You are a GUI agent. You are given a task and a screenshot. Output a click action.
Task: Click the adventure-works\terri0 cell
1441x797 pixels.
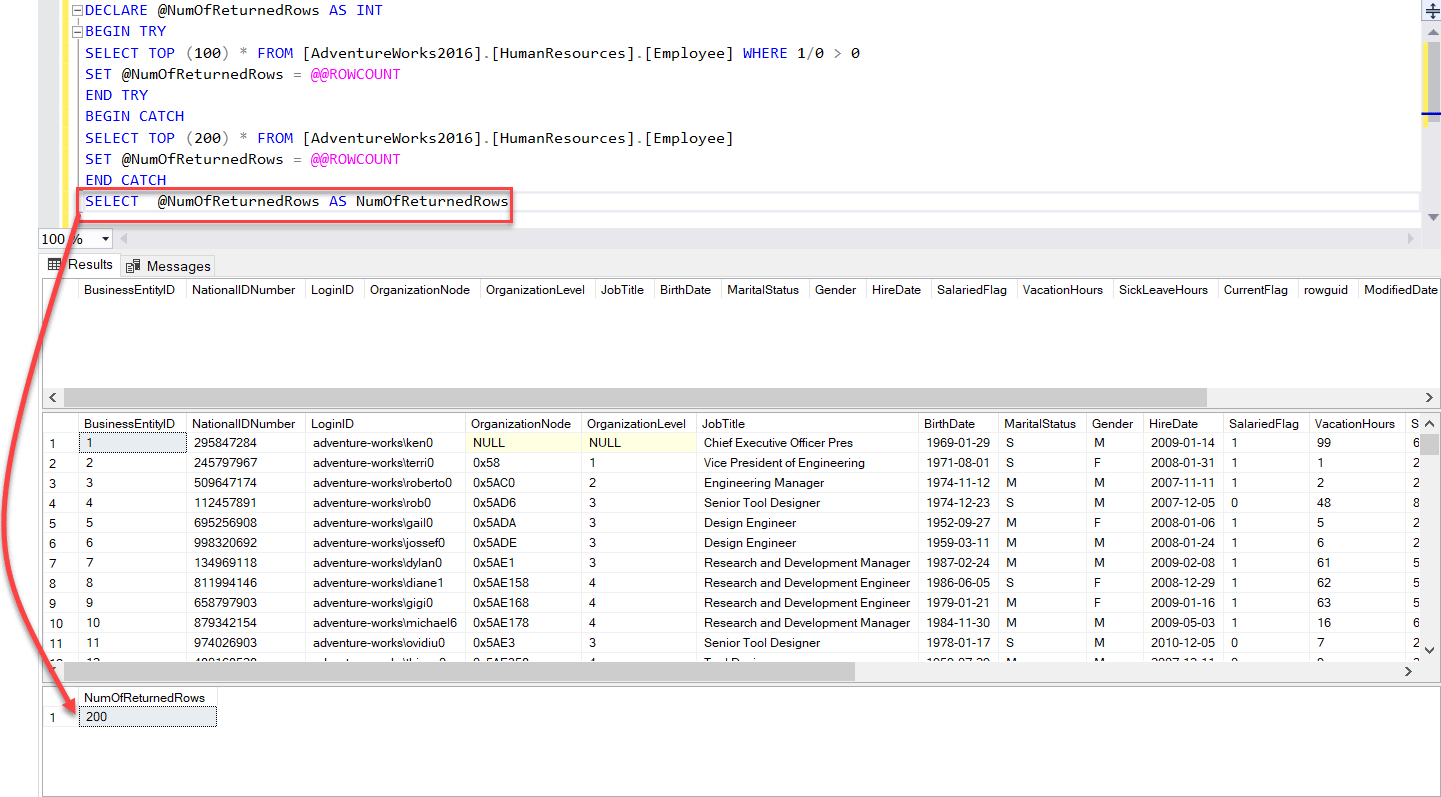pyautogui.click(x=385, y=463)
